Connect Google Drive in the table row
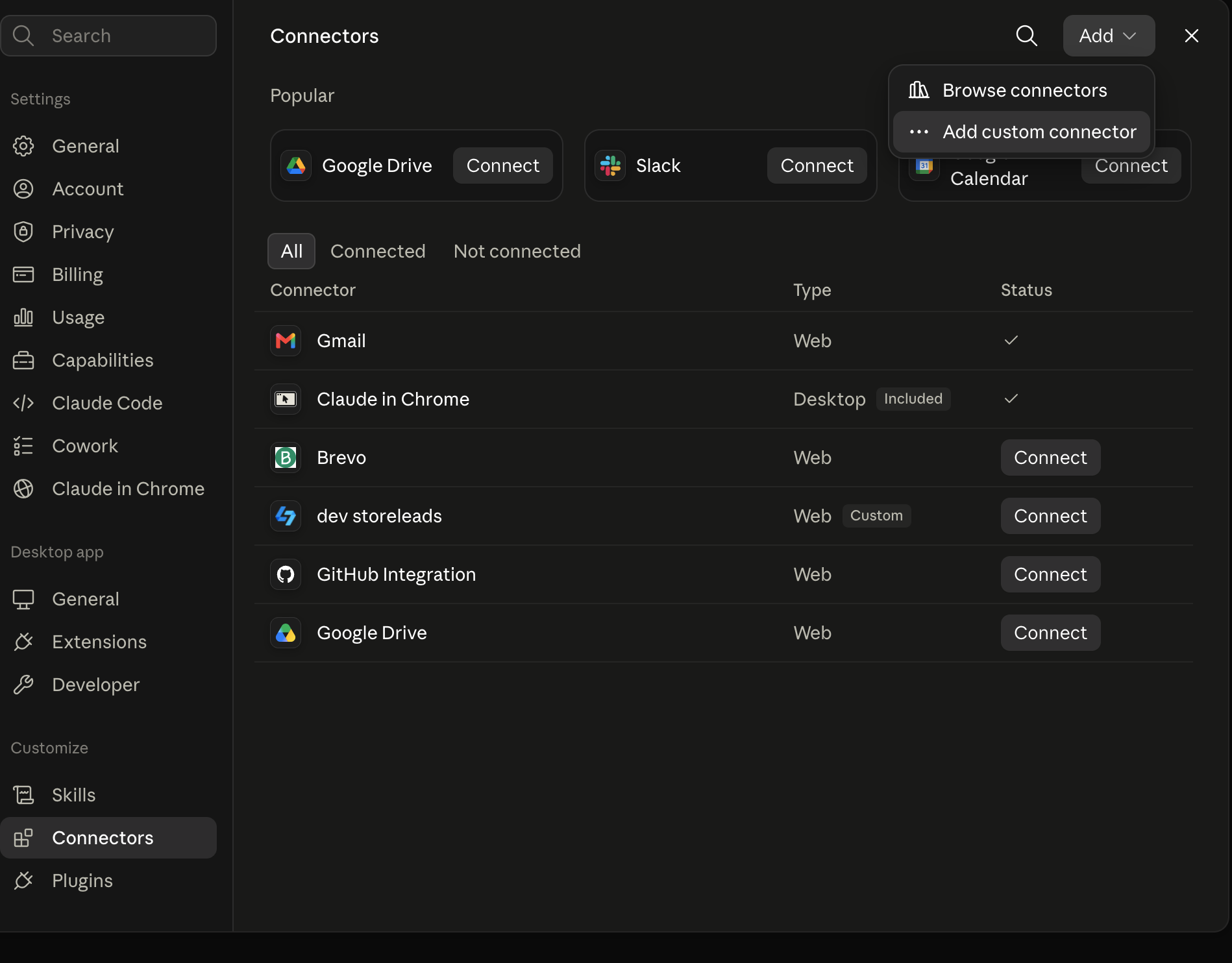This screenshot has width=1232, height=963. (1050, 633)
